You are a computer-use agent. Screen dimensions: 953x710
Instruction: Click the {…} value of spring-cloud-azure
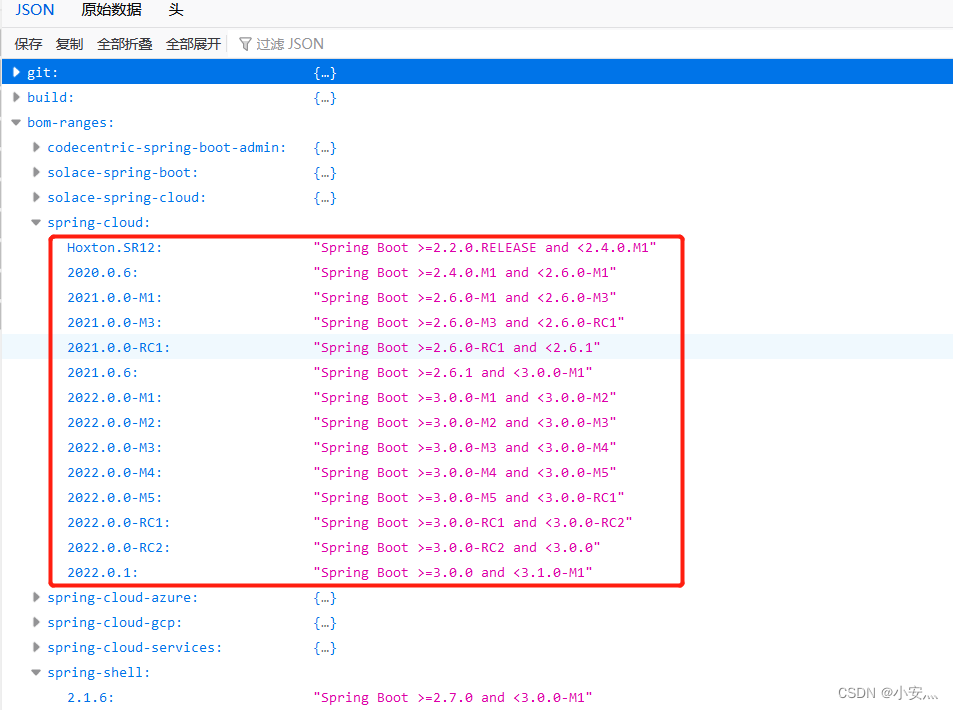click(325, 598)
